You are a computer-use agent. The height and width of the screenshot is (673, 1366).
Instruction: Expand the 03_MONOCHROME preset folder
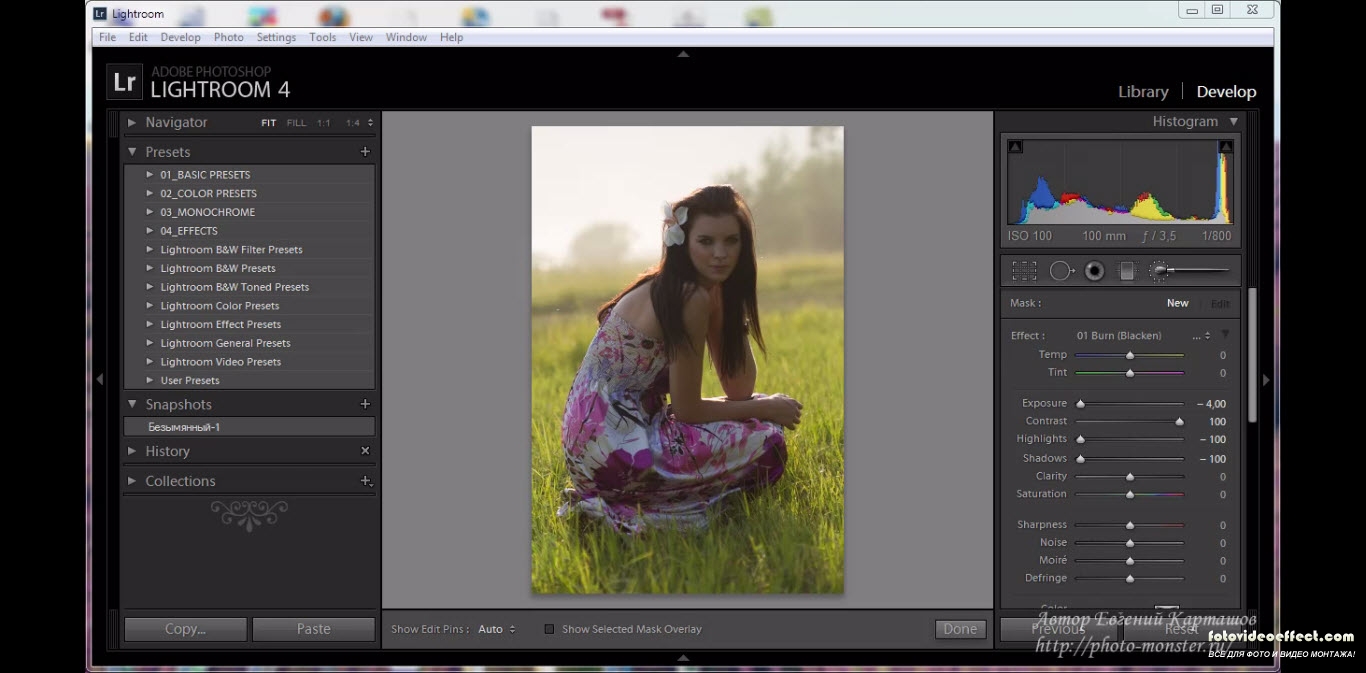[150, 212]
